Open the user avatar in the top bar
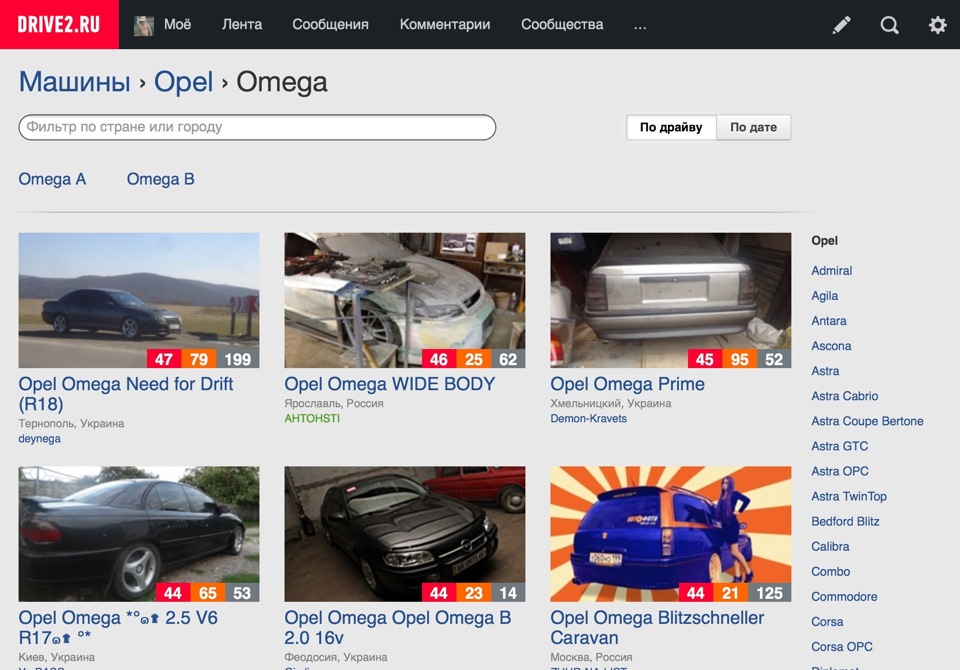 pyautogui.click(x=144, y=25)
